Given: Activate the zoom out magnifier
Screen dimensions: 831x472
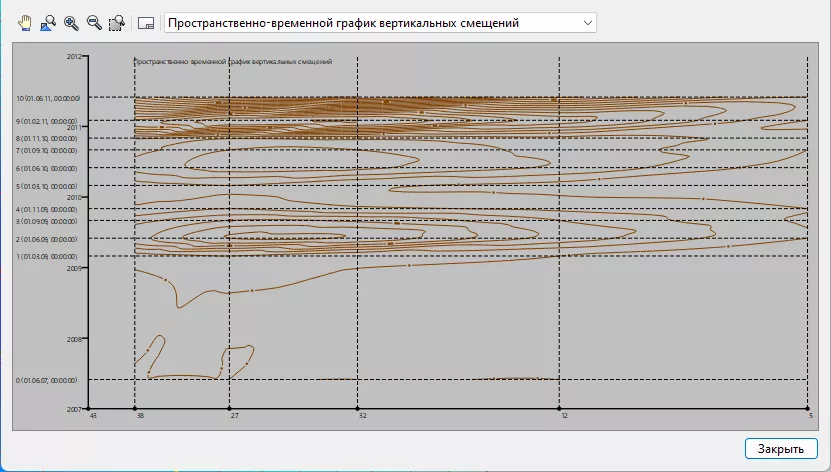Looking at the screenshot, I should click(93, 22).
